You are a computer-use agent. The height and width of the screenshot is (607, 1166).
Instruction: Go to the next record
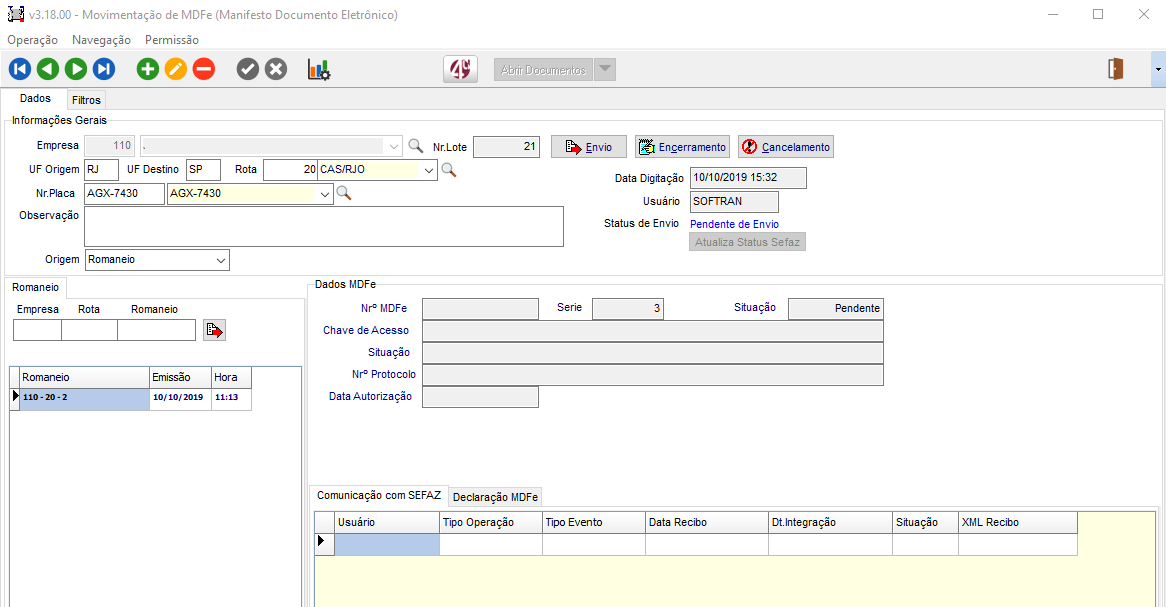tap(76, 69)
